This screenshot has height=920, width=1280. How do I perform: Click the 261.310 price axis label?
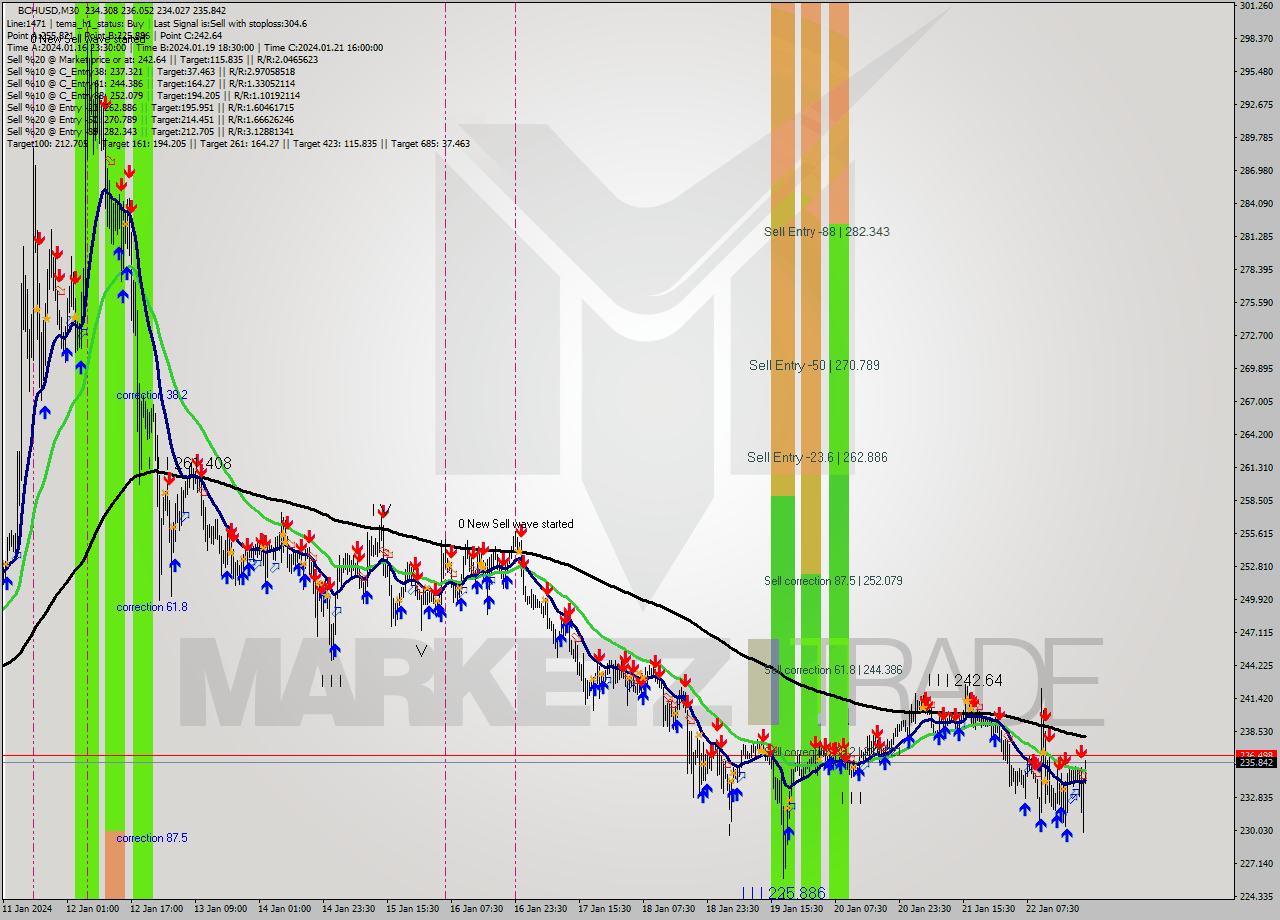click(x=1256, y=467)
